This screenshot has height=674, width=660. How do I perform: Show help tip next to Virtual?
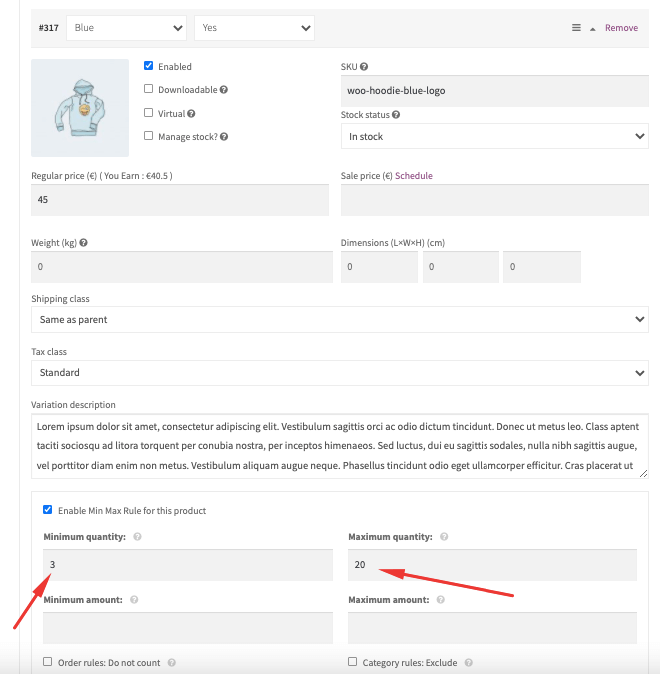click(x=191, y=113)
